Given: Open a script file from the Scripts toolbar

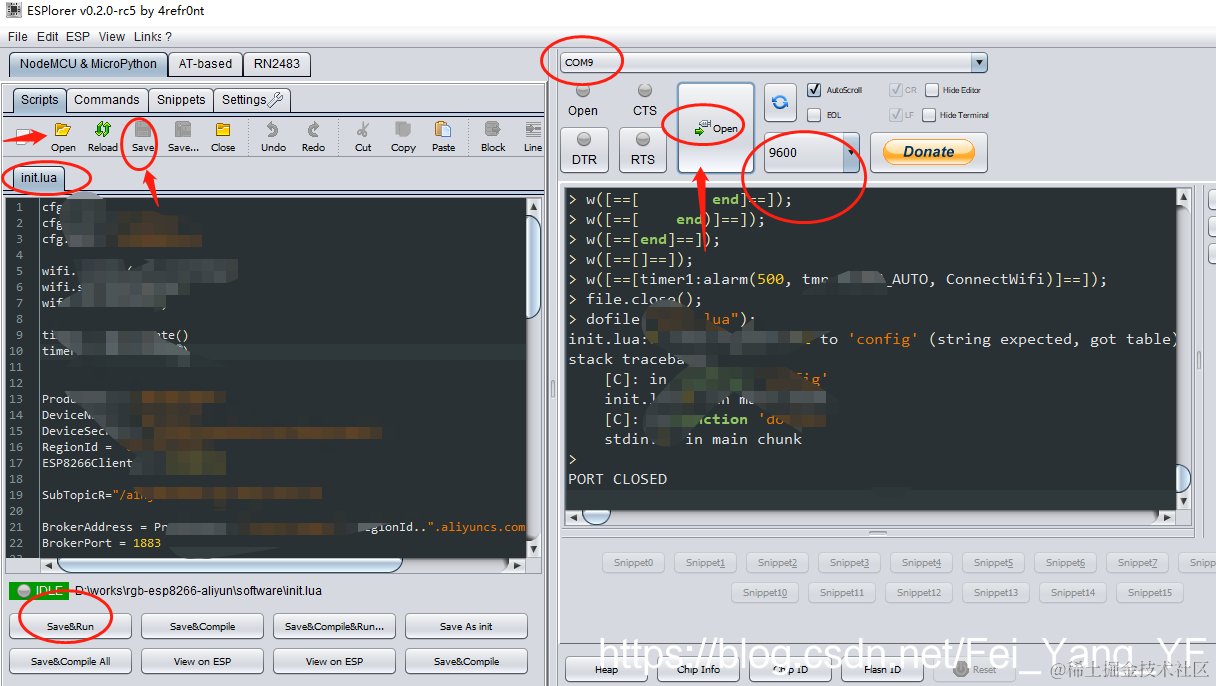Looking at the screenshot, I should (63, 136).
